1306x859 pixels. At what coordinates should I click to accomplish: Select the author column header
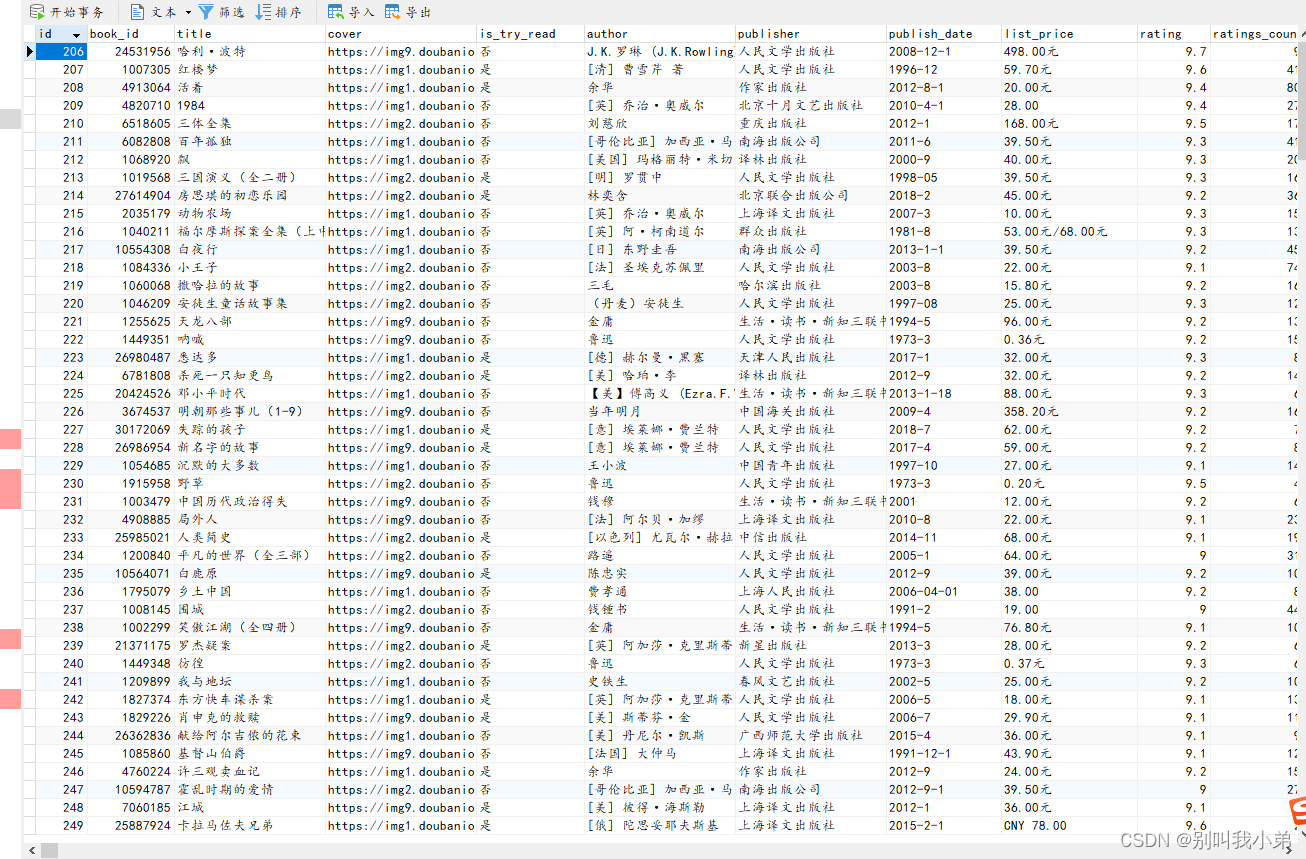pyautogui.click(x=660, y=34)
